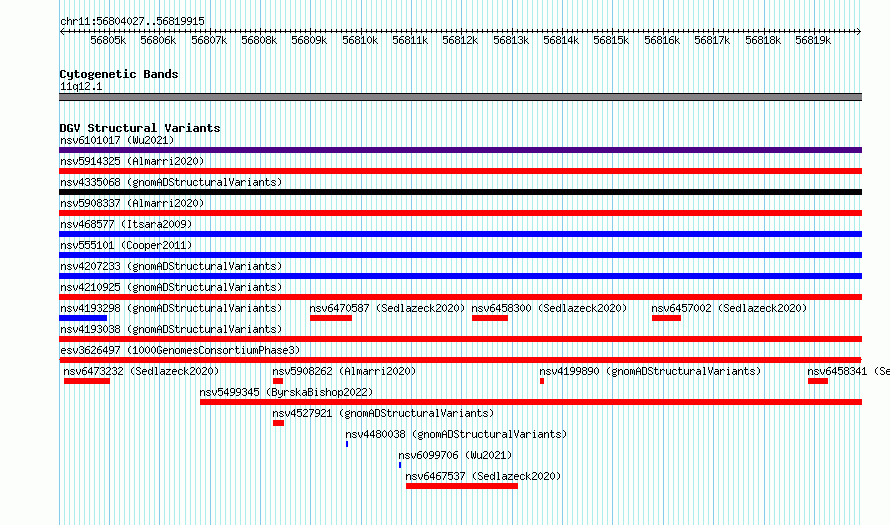Click the nsv4193038 variant label
890x525 pixels.
click(171, 329)
